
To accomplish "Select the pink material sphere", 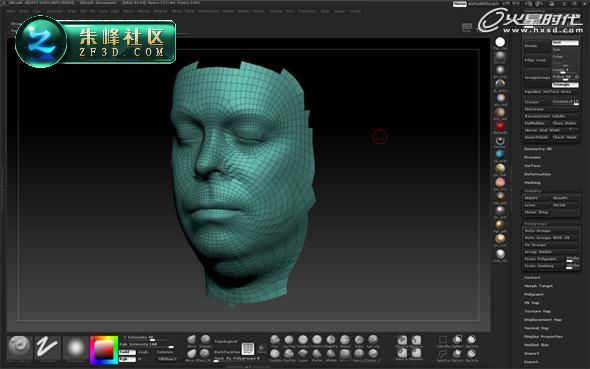I will click(500, 182).
